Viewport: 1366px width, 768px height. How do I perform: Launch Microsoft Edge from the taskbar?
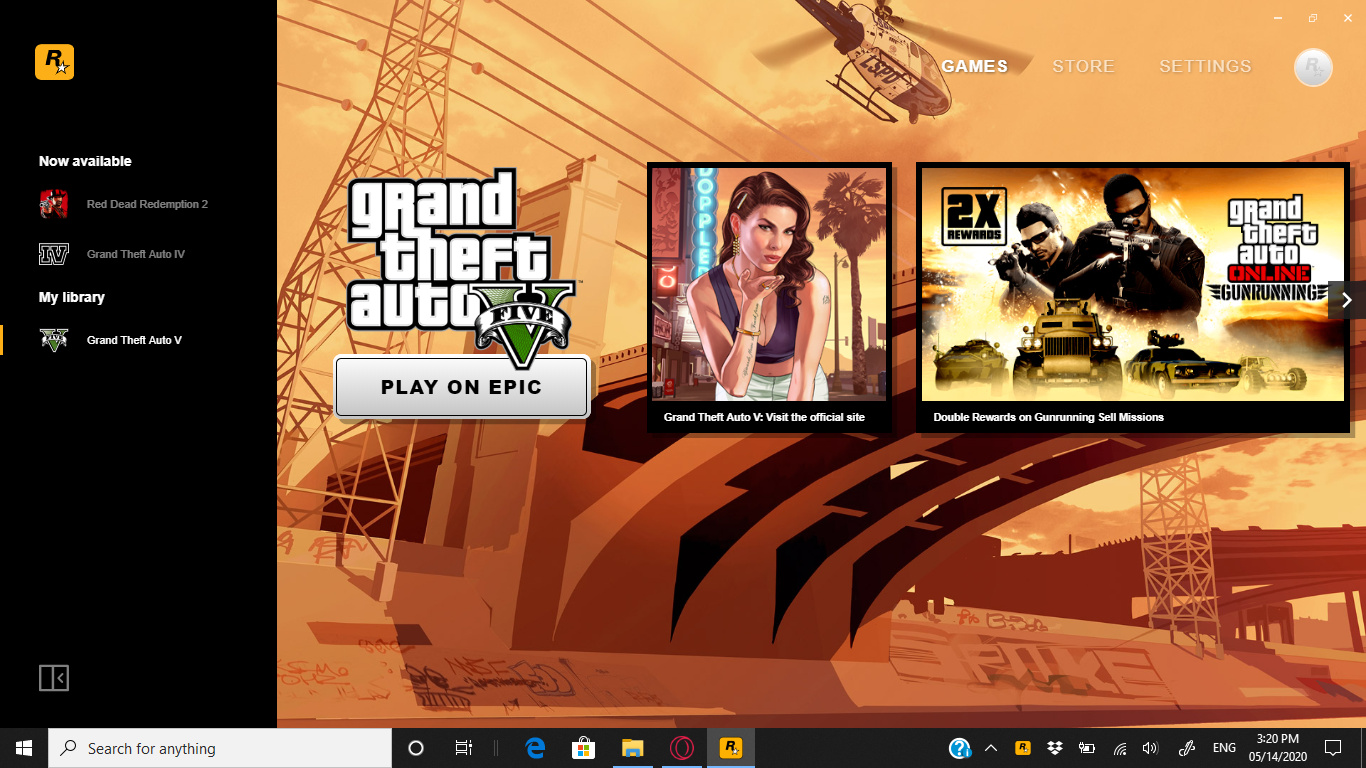coord(536,748)
